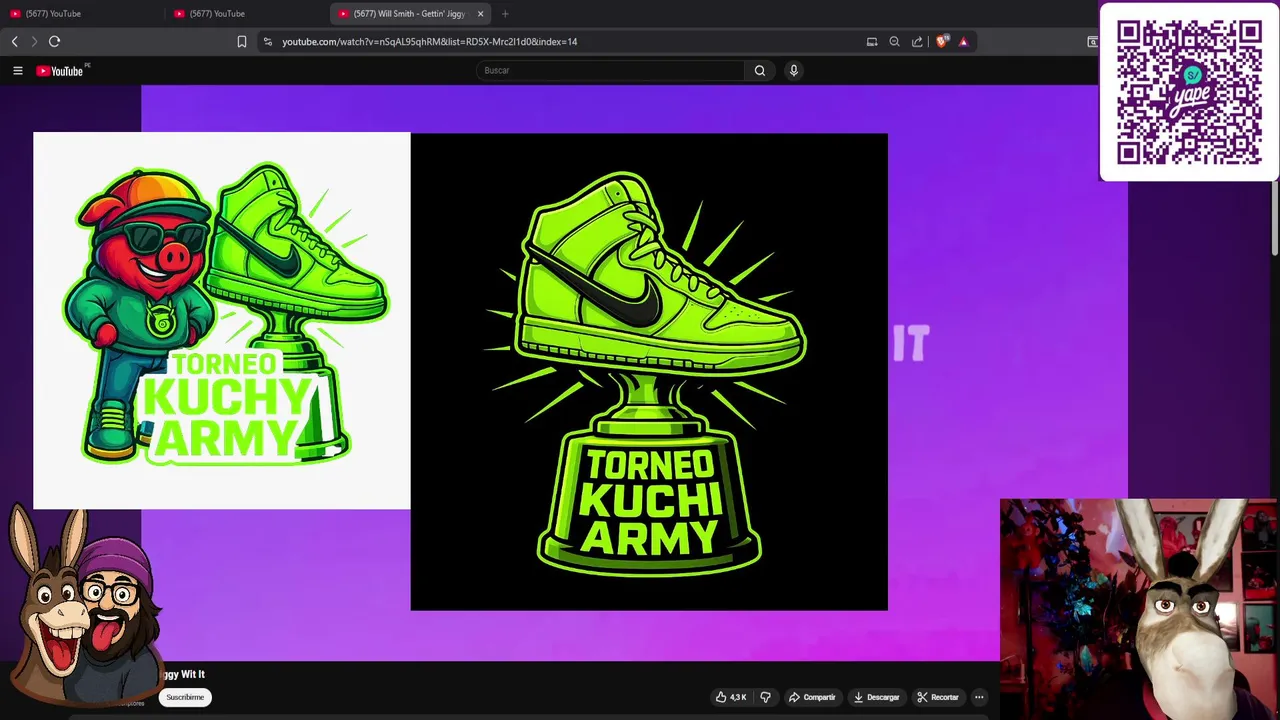Click the Suscribirme button
1280x720 pixels.
pyautogui.click(x=185, y=697)
